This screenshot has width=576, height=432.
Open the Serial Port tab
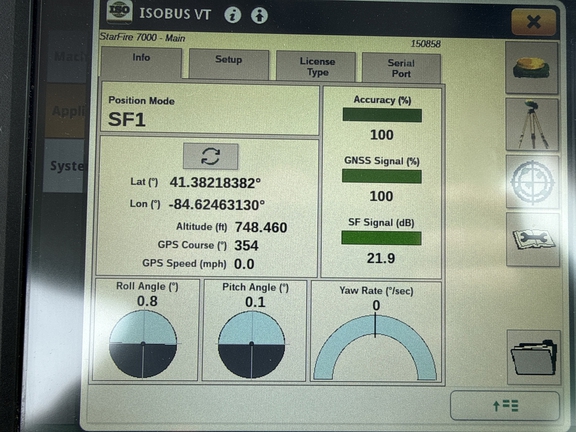pos(401,68)
